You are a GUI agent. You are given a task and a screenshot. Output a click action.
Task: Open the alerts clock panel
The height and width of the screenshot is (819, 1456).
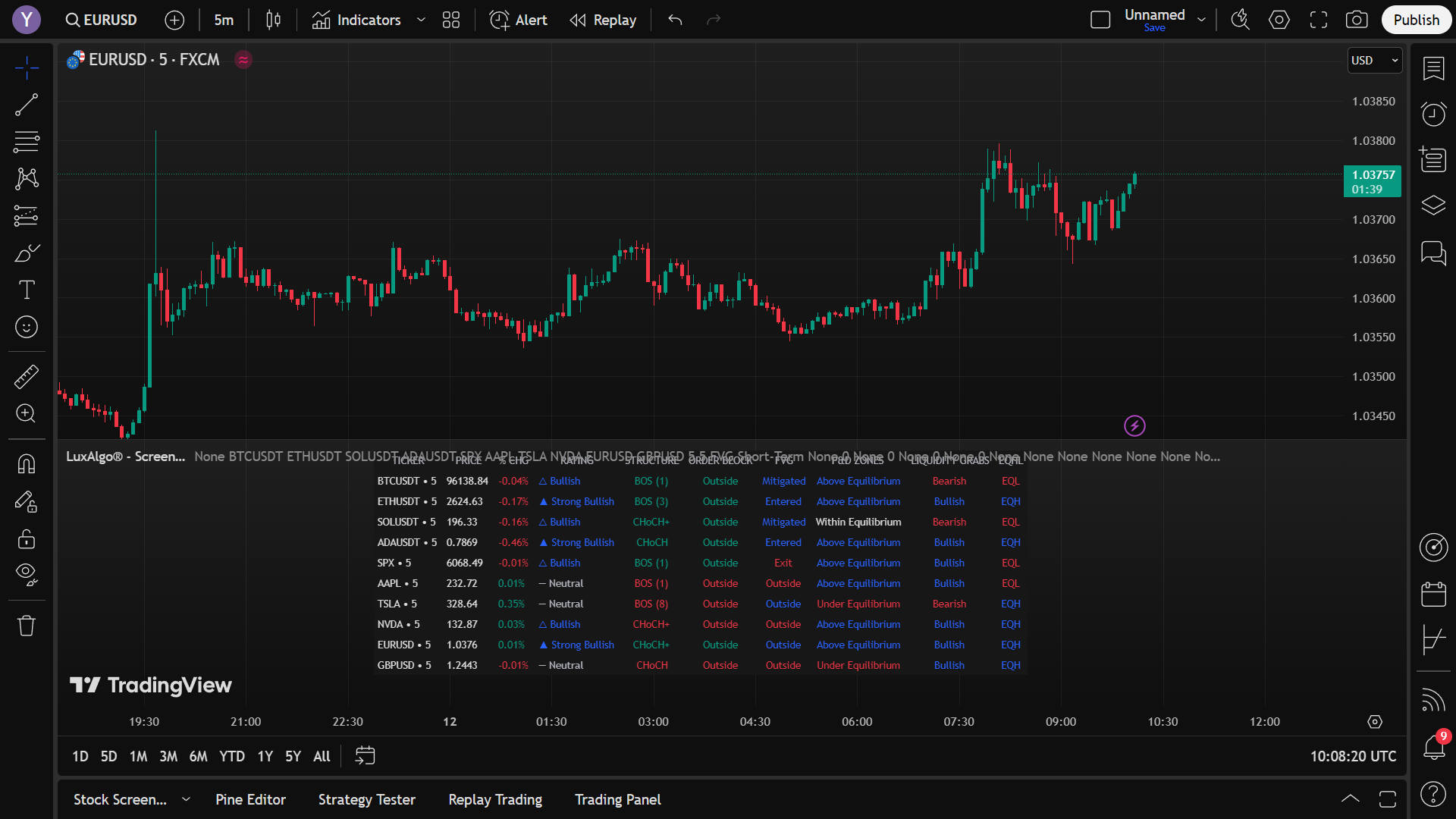[x=1433, y=115]
